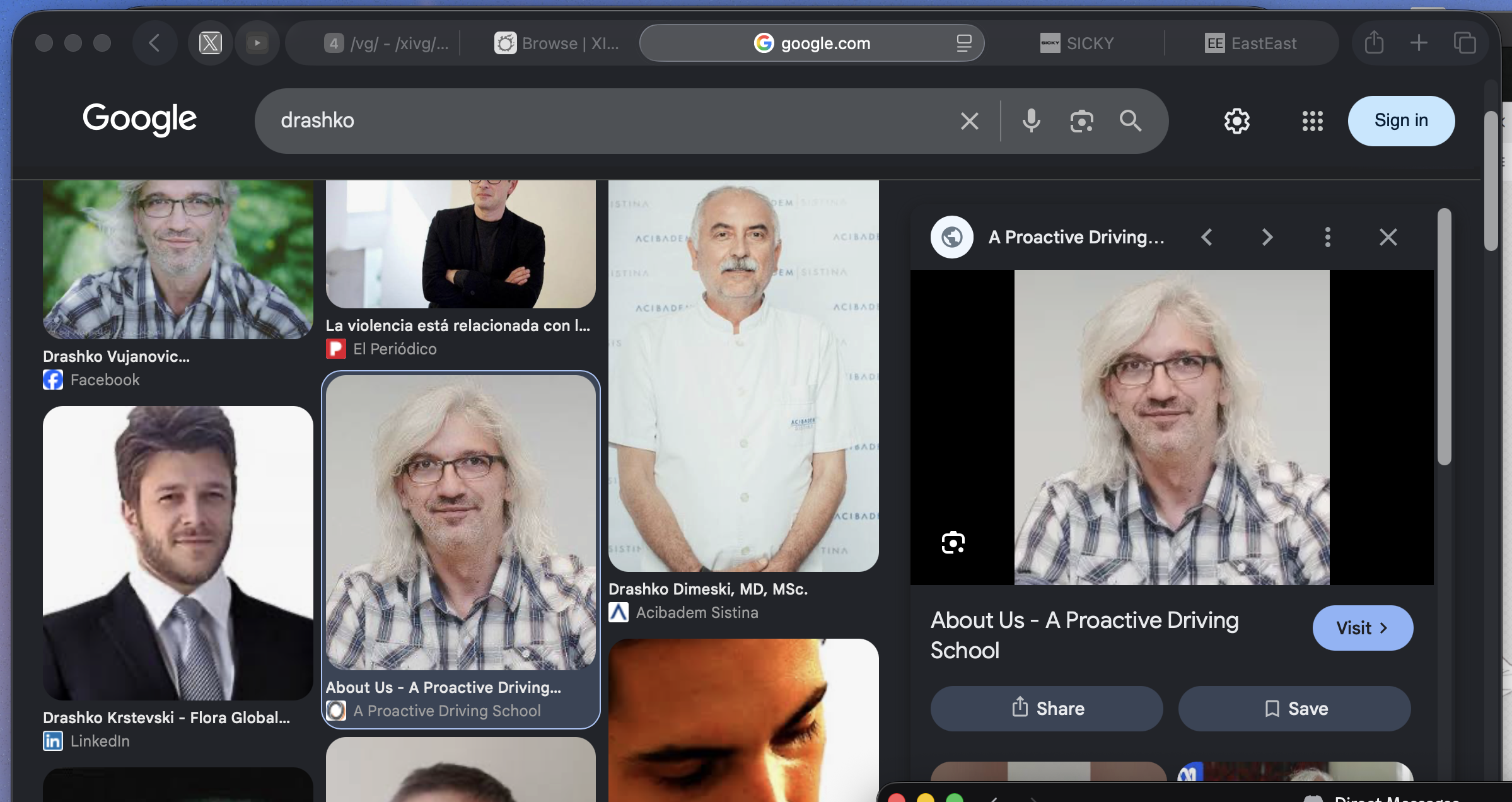The height and width of the screenshot is (802, 1512).
Task: Open the Google apps grid
Action: (1313, 120)
